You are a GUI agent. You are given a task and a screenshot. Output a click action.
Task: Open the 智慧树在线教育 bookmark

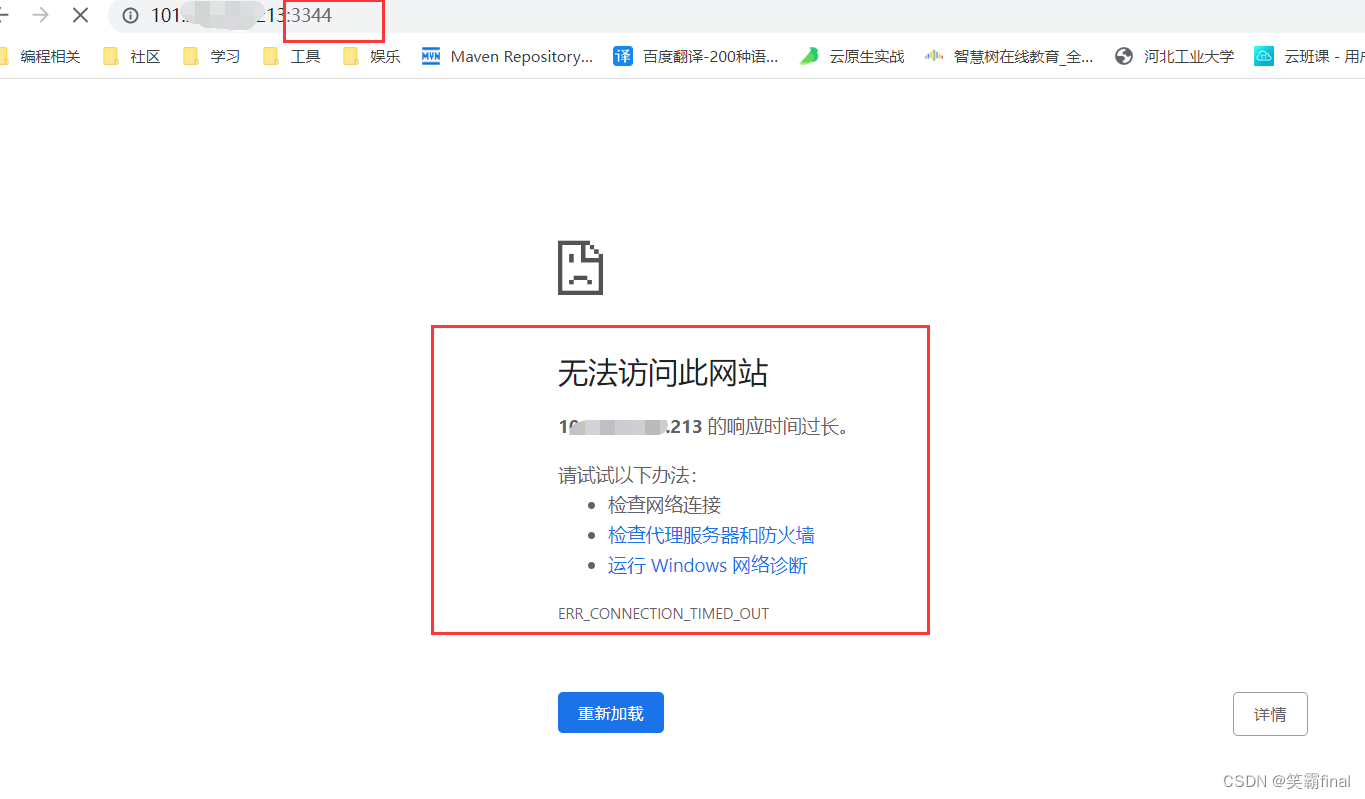1009,56
